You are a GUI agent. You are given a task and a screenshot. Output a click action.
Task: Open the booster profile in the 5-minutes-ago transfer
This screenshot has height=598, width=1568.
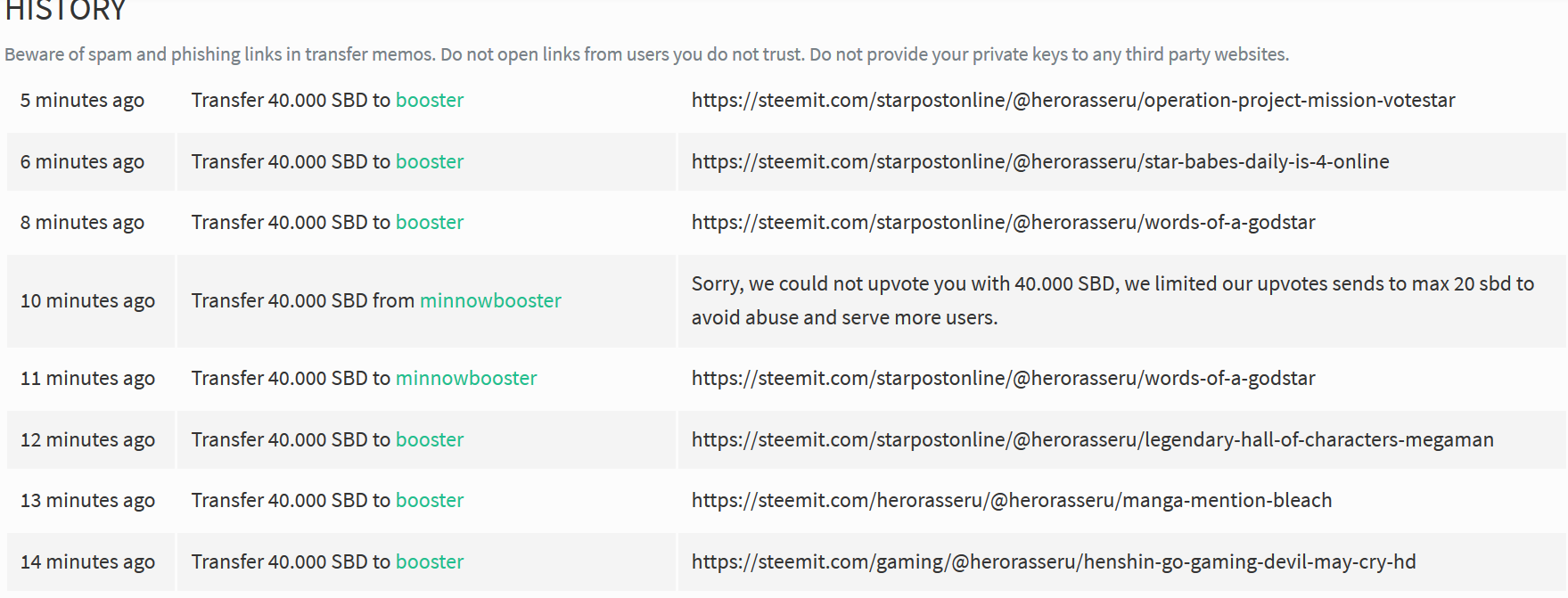430,101
